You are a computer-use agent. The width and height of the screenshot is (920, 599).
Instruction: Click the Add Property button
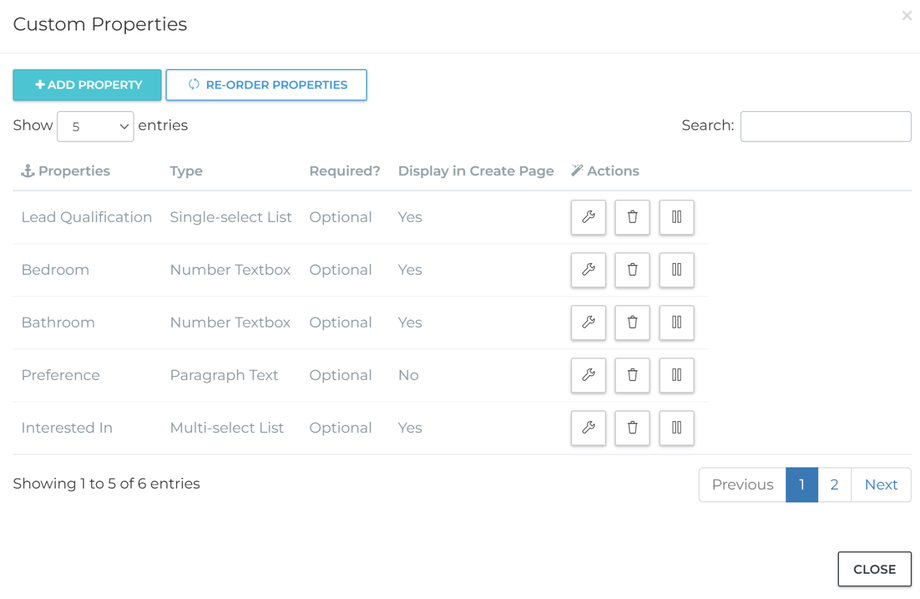coord(87,85)
